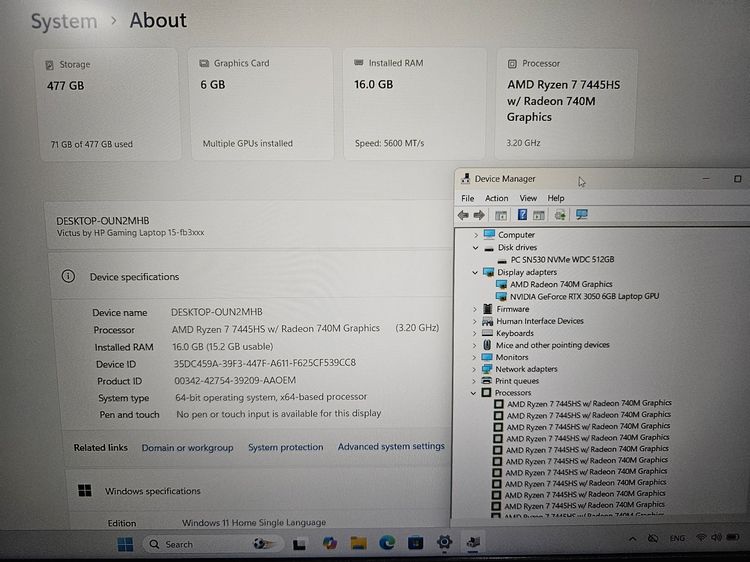Show hidden tray icons chevron
The image size is (750, 562).
click(x=632, y=539)
